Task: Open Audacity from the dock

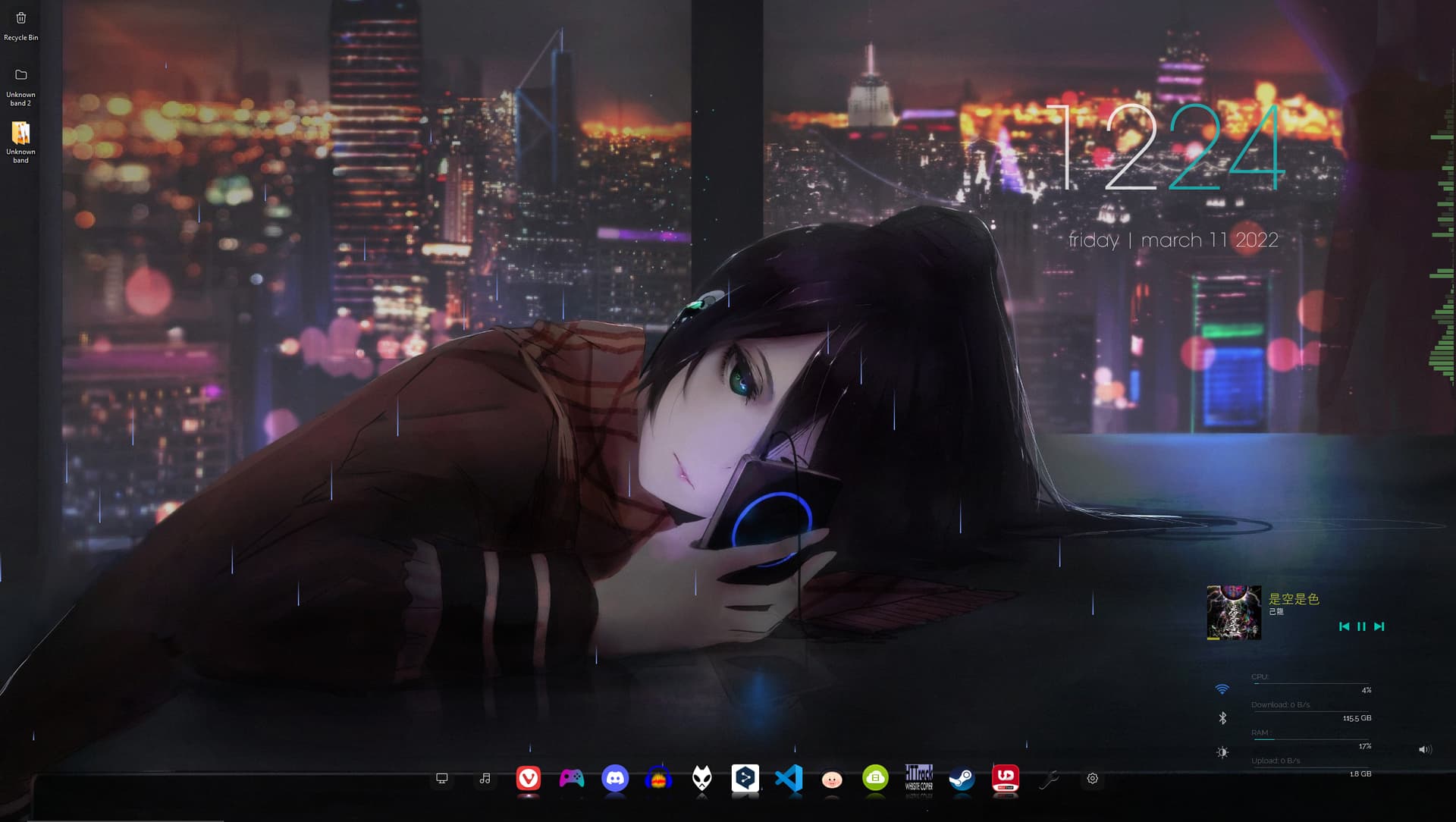Action: pyautogui.click(x=658, y=778)
